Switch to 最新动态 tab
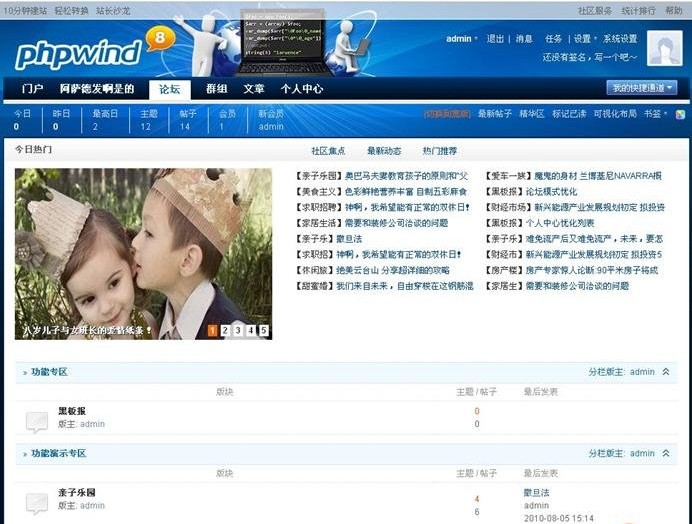 [384, 151]
